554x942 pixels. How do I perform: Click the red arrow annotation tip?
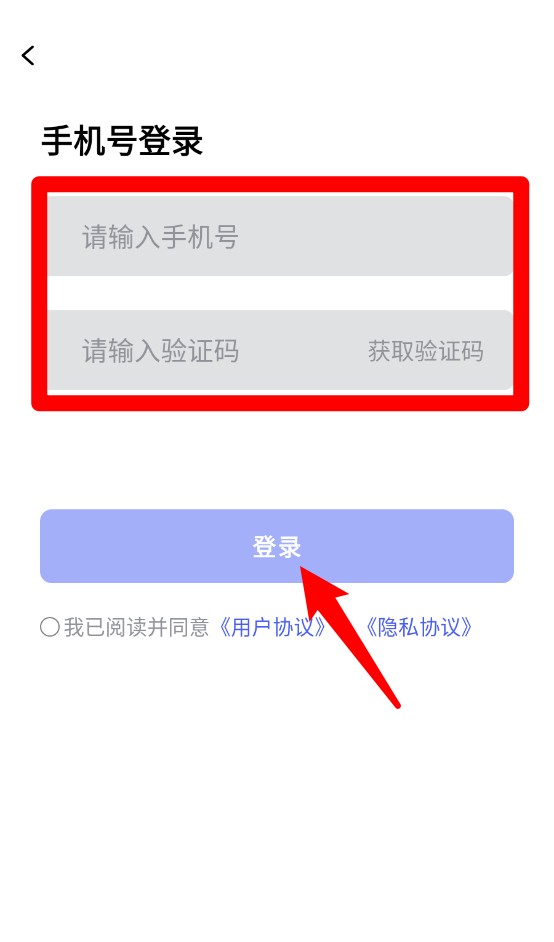tap(304, 568)
